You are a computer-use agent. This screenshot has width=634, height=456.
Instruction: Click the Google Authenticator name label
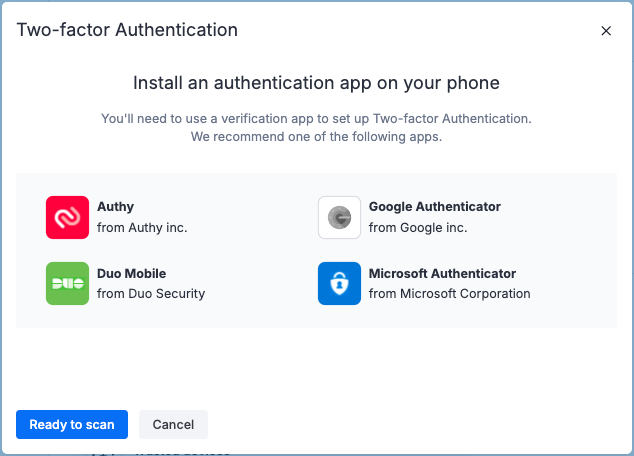click(x=435, y=207)
